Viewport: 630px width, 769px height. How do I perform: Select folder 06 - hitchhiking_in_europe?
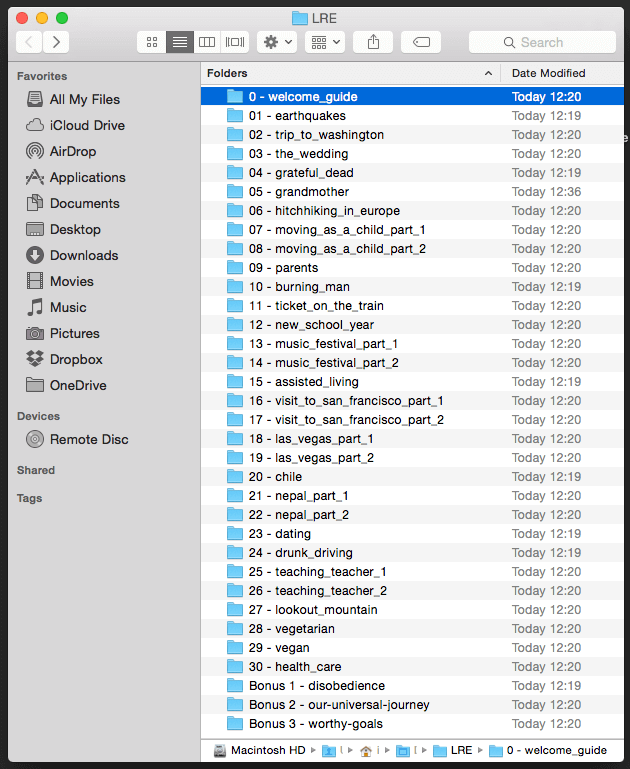point(412,211)
